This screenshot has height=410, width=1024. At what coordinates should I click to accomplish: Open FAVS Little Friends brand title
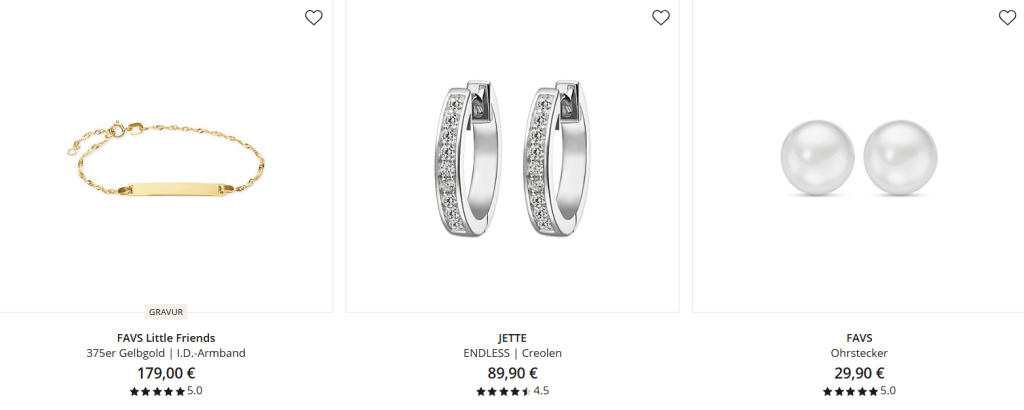(166, 338)
